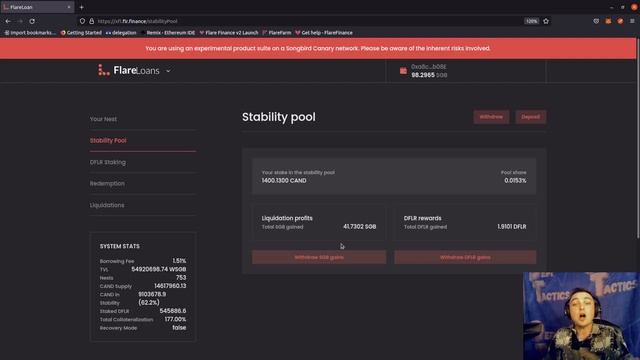This screenshot has width=640, height=360.
Task: Click the CAND Supply '14617960.13' value
Action: pyautogui.click(x=170, y=286)
